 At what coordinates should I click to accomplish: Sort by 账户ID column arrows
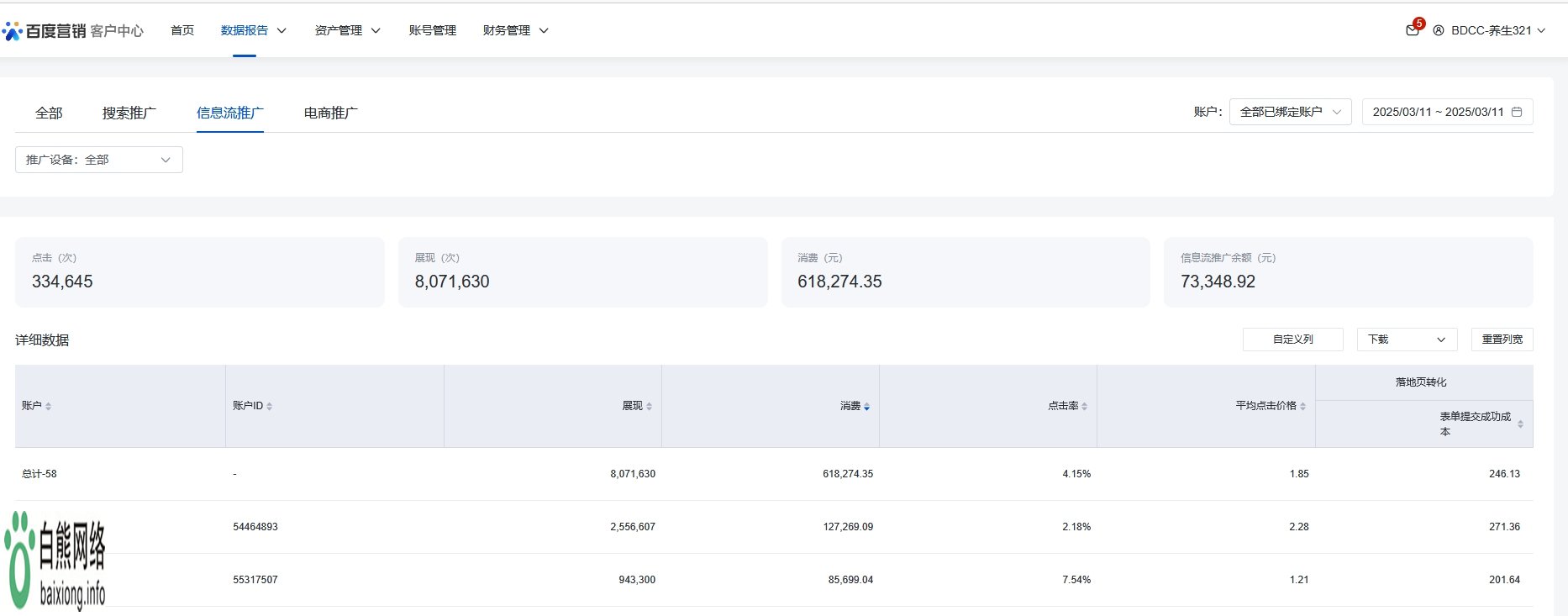(x=269, y=407)
